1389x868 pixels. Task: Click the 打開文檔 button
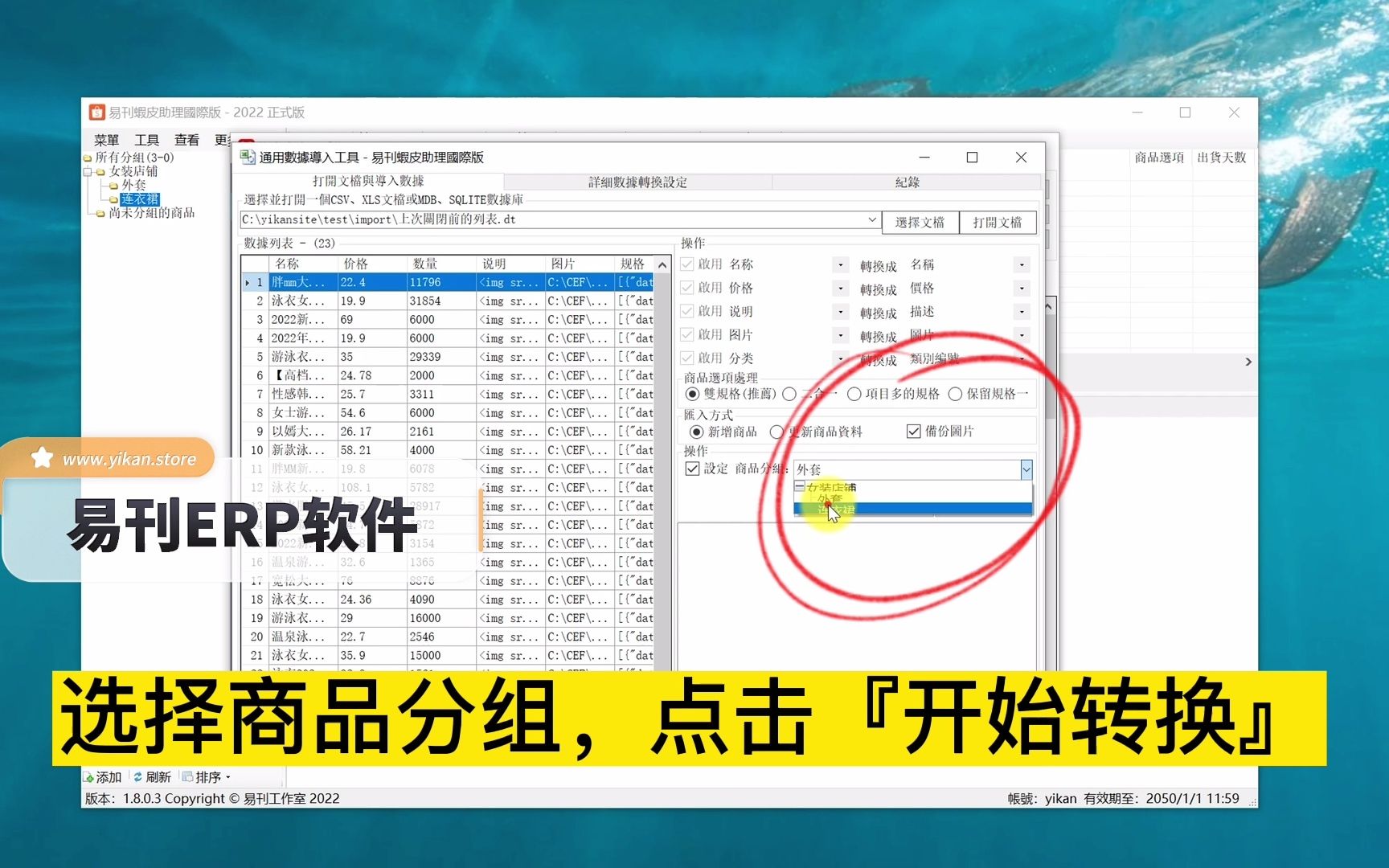tap(998, 223)
